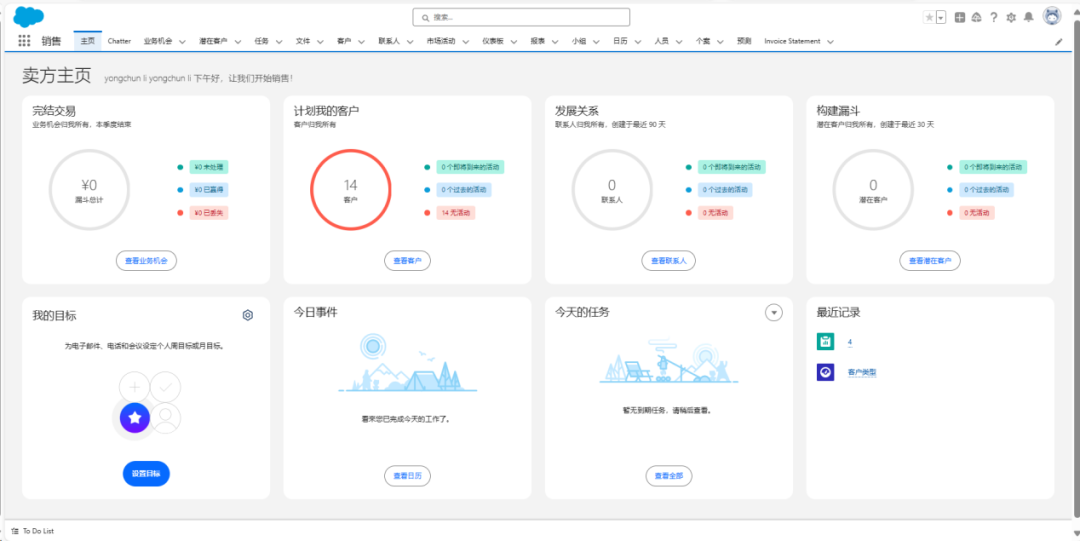Expand the 潜在客户 tab menu
Image resolution: width=1080 pixels, height=541 pixels.
[238, 41]
